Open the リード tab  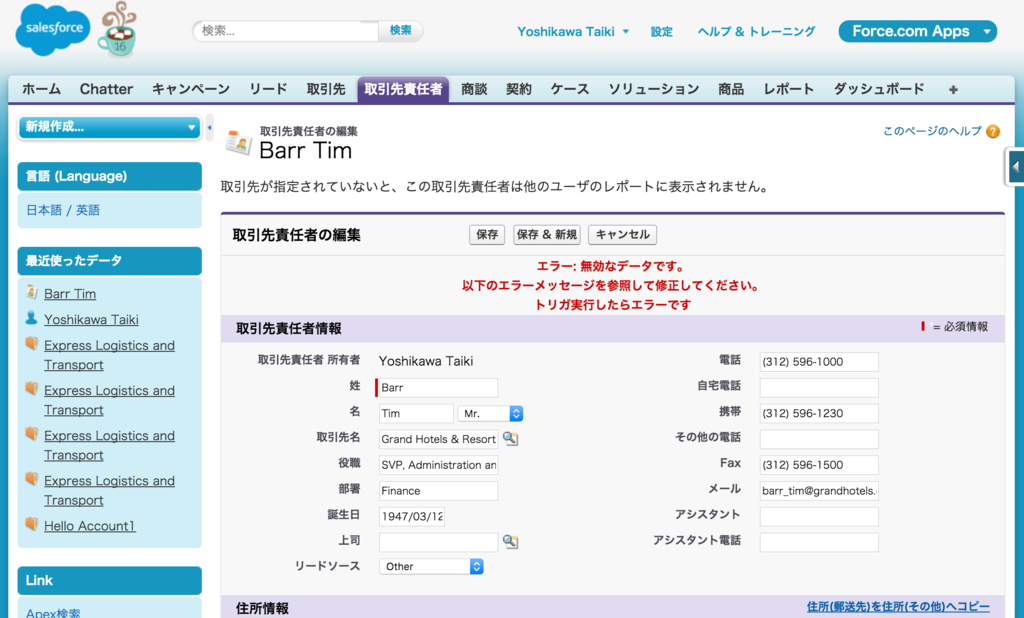pos(268,89)
